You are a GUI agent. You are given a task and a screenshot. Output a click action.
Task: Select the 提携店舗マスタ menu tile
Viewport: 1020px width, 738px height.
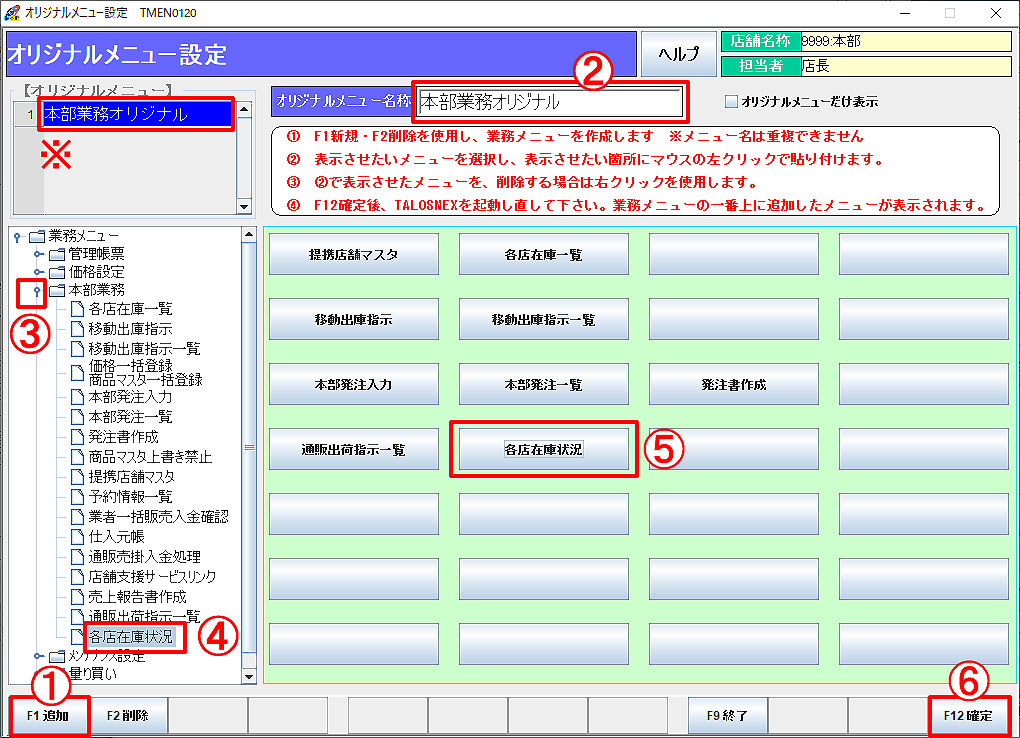point(353,254)
